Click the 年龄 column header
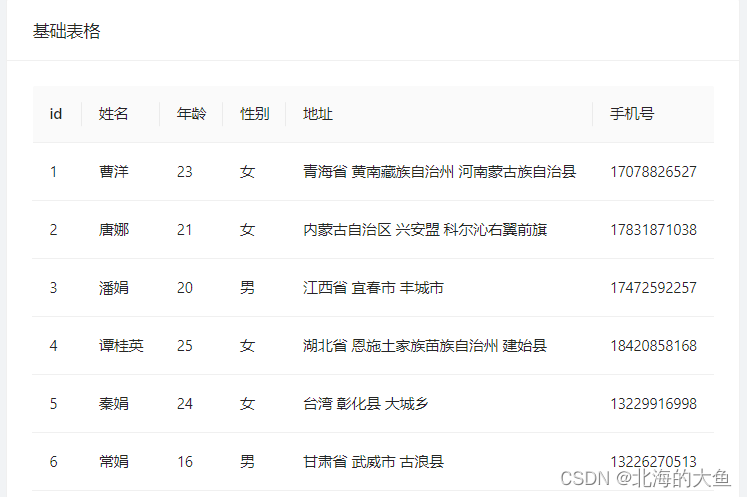This screenshot has height=497, width=747. click(x=192, y=114)
